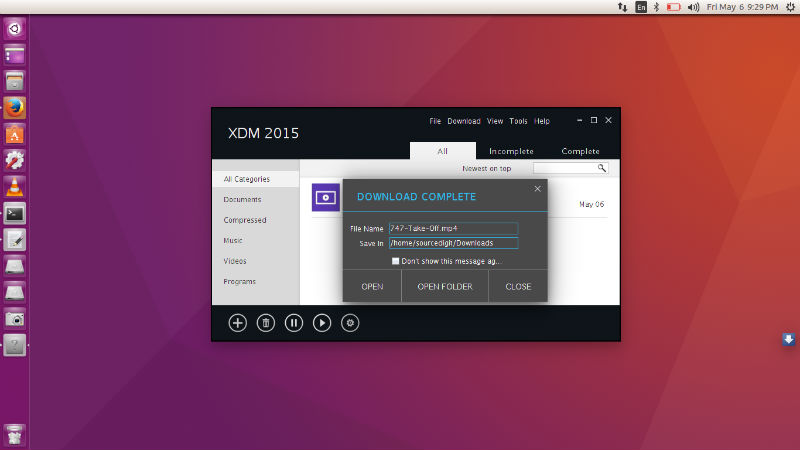
Task: Open the Tools menu in XDM
Action: (518, 121)
